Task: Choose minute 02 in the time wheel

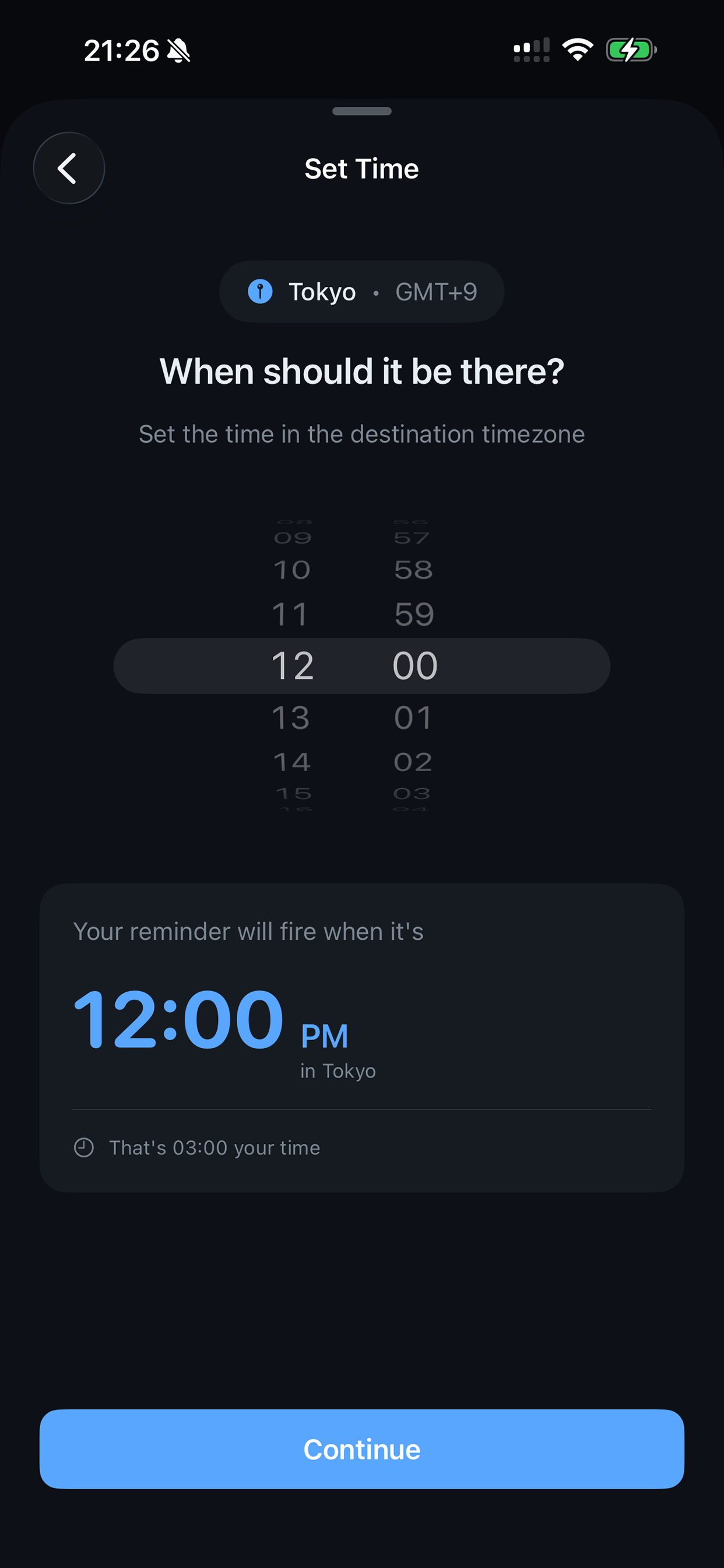Action: (x=413, y=762)
